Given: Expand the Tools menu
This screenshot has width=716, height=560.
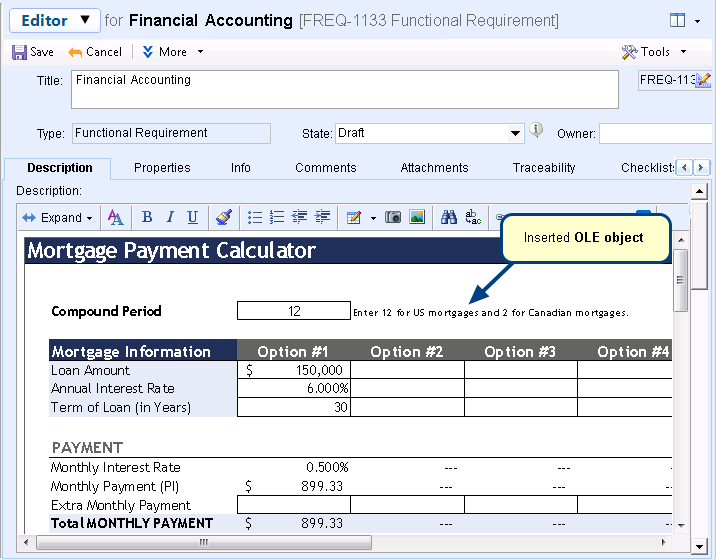Looking at the screenshot, I should (x=655, y=52).
